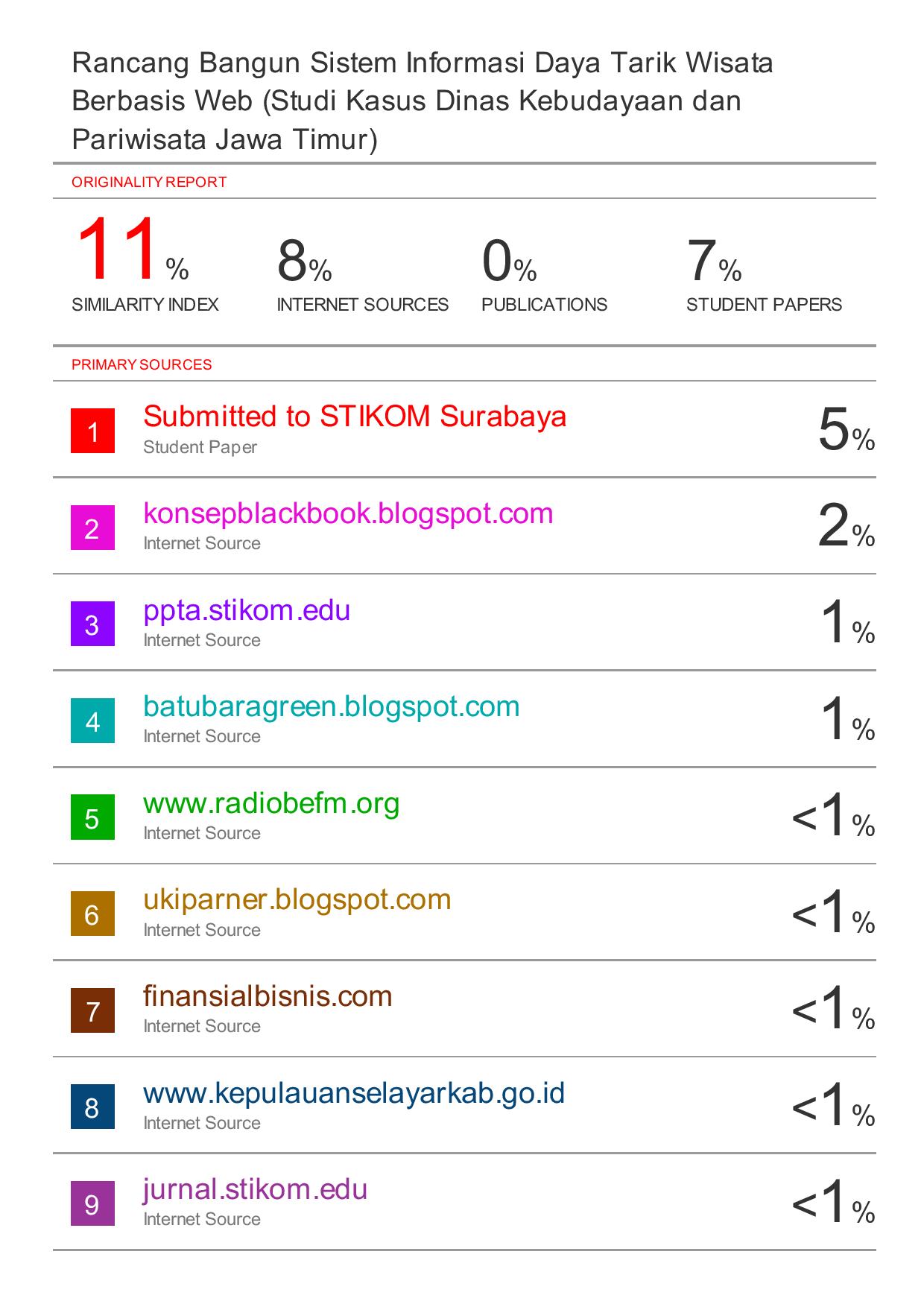Open www.kepulauanselayarkab.go.id source link
The image size is (924, 1307).
coord(354,1093)
